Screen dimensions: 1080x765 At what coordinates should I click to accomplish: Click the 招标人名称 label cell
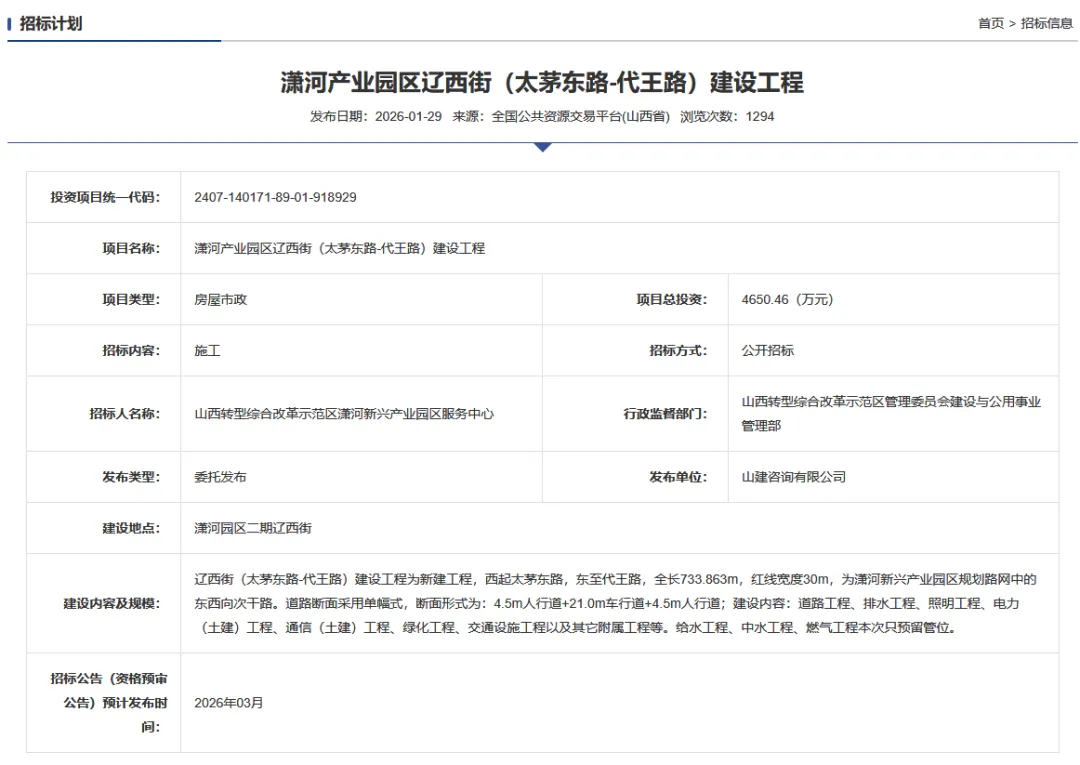tap(104, 414)
